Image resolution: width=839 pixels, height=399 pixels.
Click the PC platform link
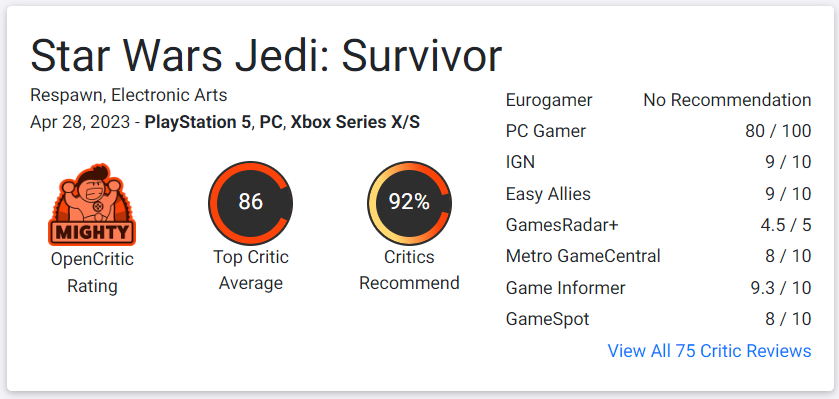271,122
